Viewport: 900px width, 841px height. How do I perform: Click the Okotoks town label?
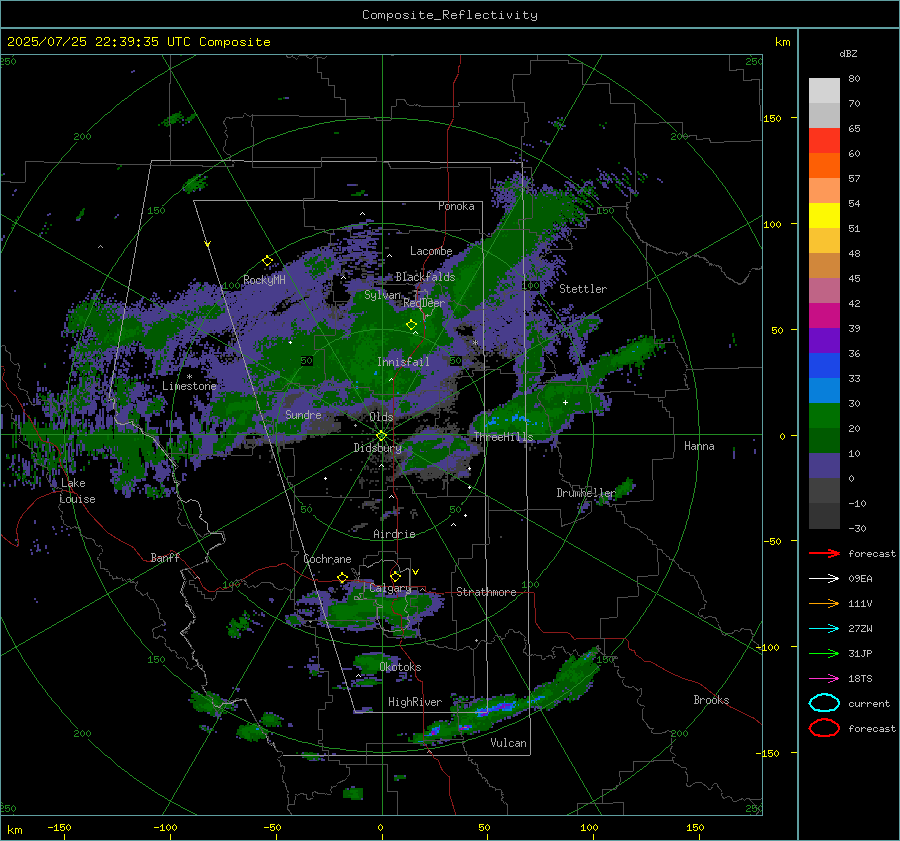400,667
